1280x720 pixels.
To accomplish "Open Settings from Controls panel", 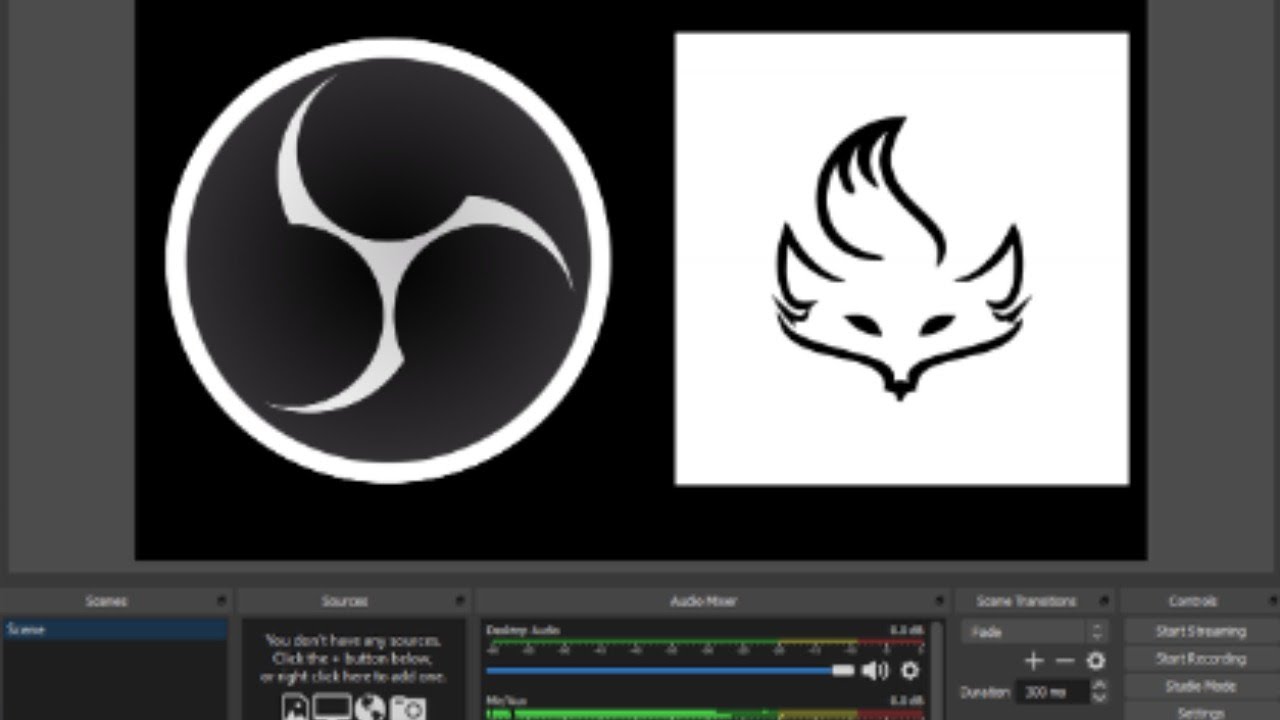I will point(1201,712).
